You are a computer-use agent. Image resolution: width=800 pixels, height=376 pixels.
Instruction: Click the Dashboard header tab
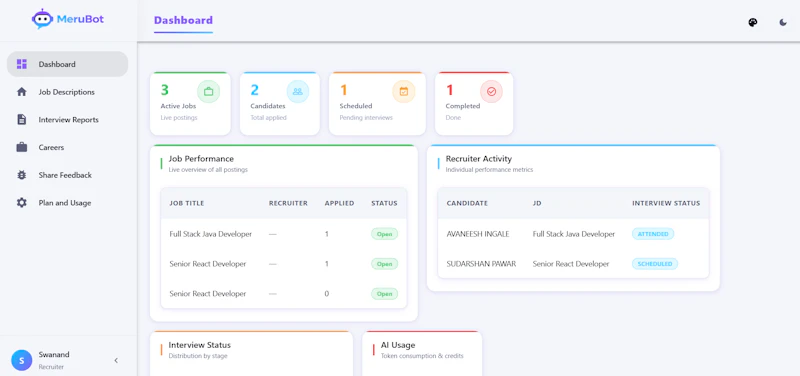click(183, 20)
